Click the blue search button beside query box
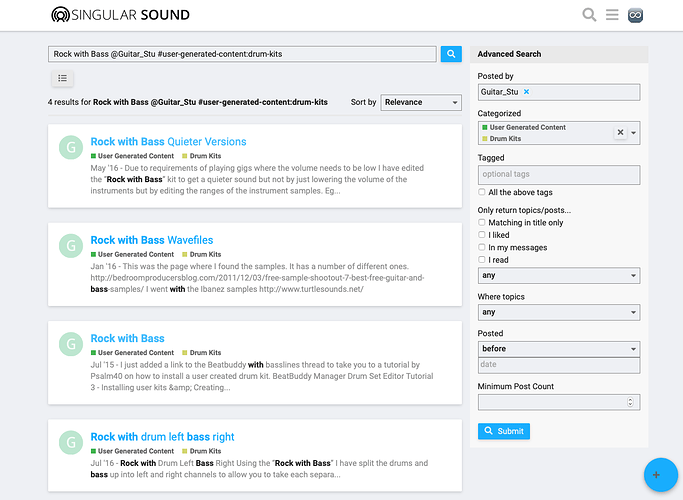Viewport: 683px width, 500px height. (x=451, y=54)
